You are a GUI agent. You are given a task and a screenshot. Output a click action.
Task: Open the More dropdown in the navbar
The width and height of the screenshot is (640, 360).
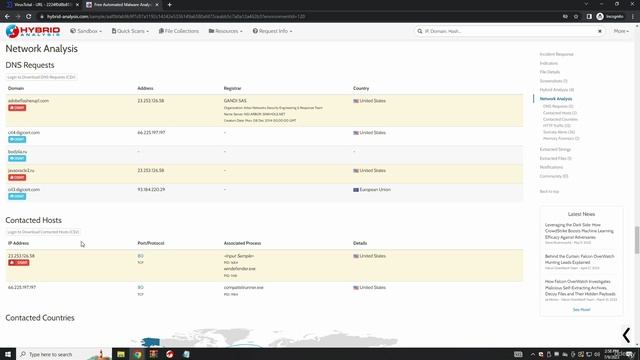click(621, 31)
